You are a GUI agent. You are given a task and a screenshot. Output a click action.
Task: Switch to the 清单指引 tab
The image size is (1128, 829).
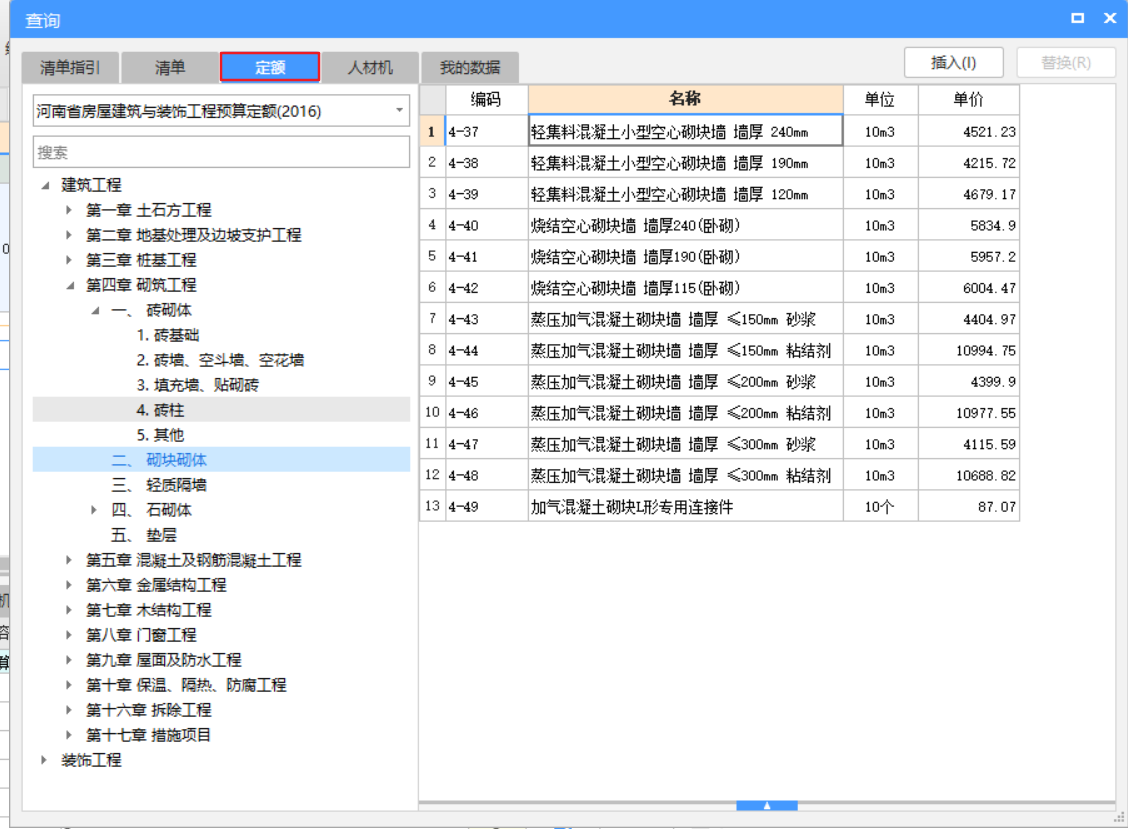[70, 68]
